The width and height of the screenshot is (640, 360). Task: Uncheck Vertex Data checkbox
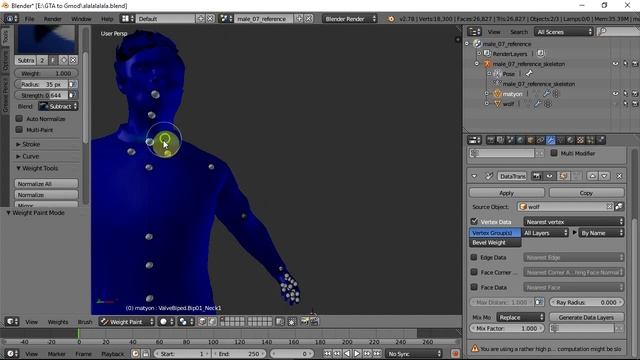pos(474,222)
